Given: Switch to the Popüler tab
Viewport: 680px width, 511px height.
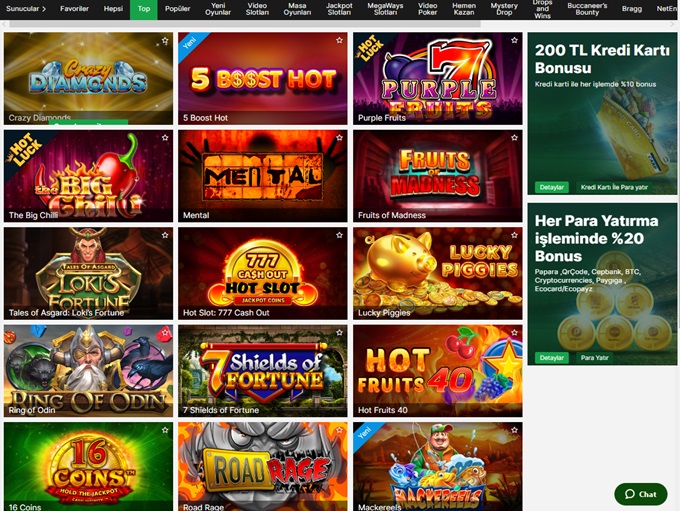Looking at the screenshot, I should click(177, 9).
